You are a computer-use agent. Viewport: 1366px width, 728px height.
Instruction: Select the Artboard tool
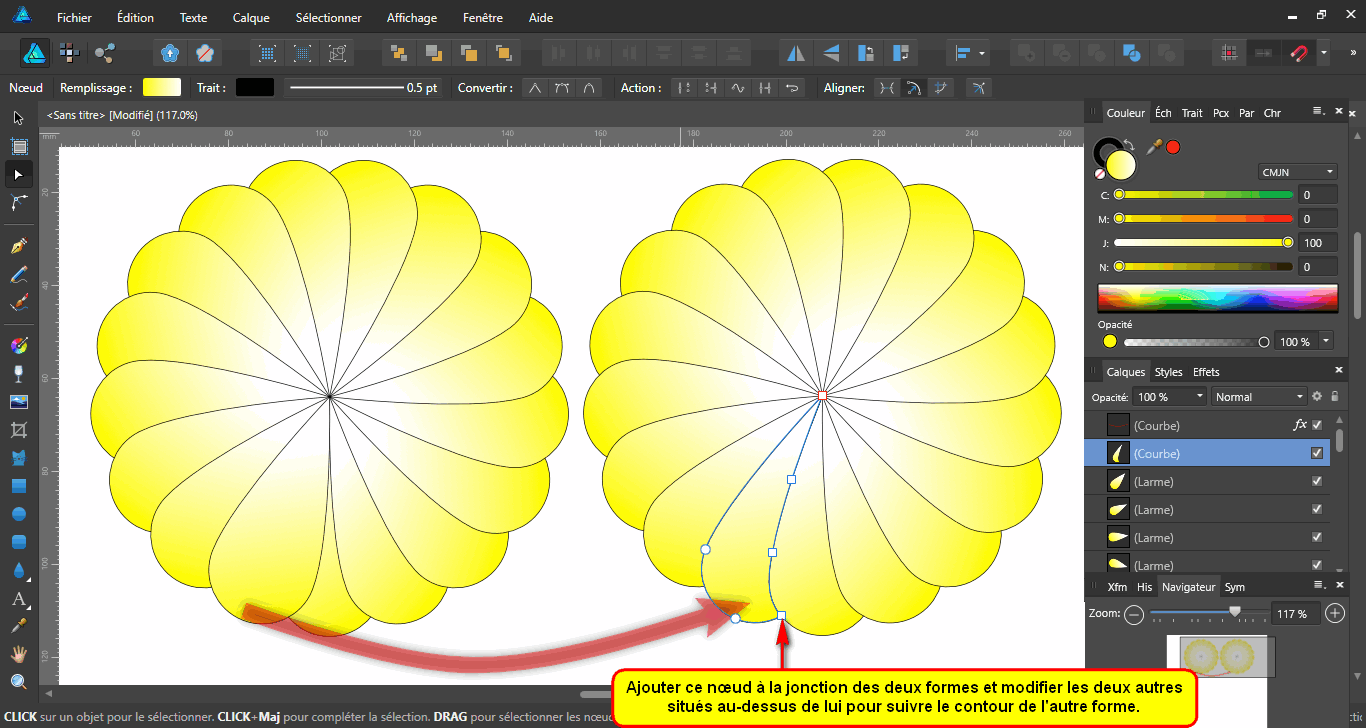tap(18, 146)
